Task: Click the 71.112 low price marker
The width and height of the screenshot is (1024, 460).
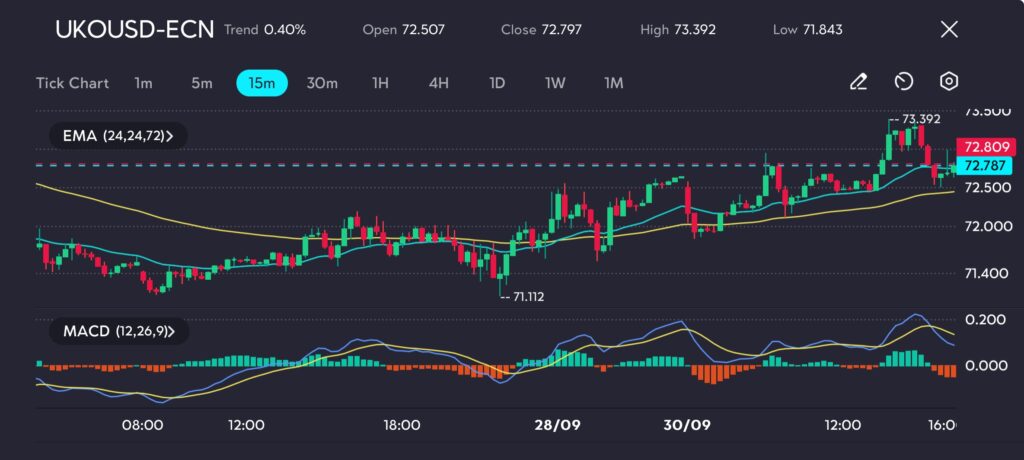Action: pos(529,297)
